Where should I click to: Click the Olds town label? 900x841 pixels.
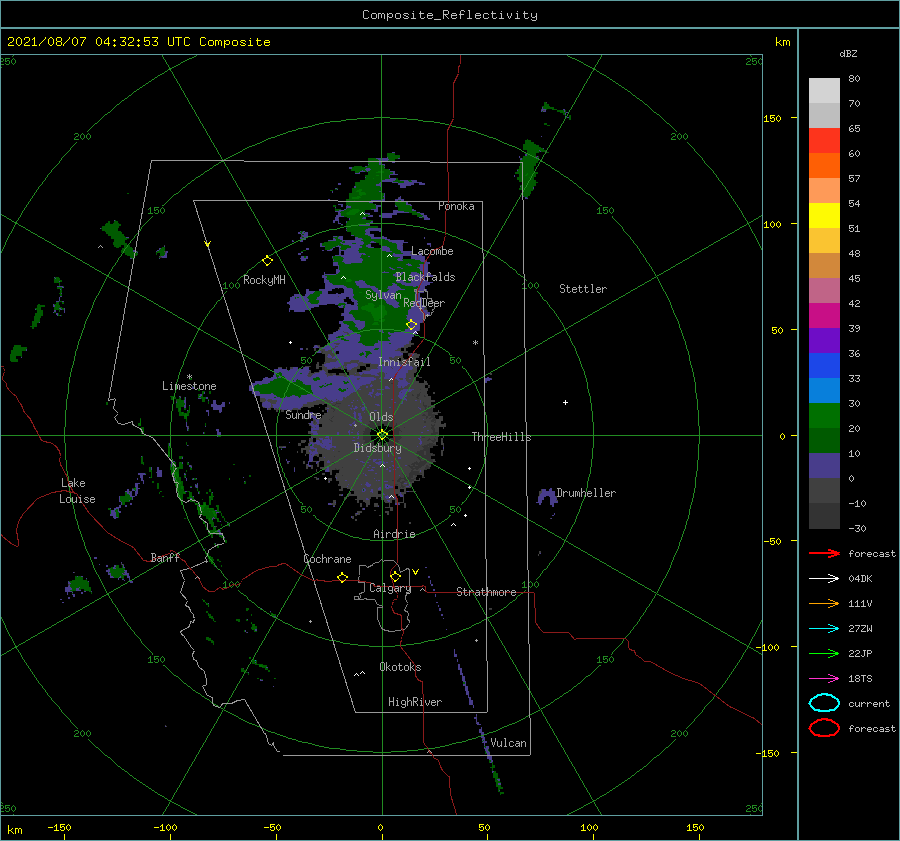pyautogui.click(x=381, y=417)
